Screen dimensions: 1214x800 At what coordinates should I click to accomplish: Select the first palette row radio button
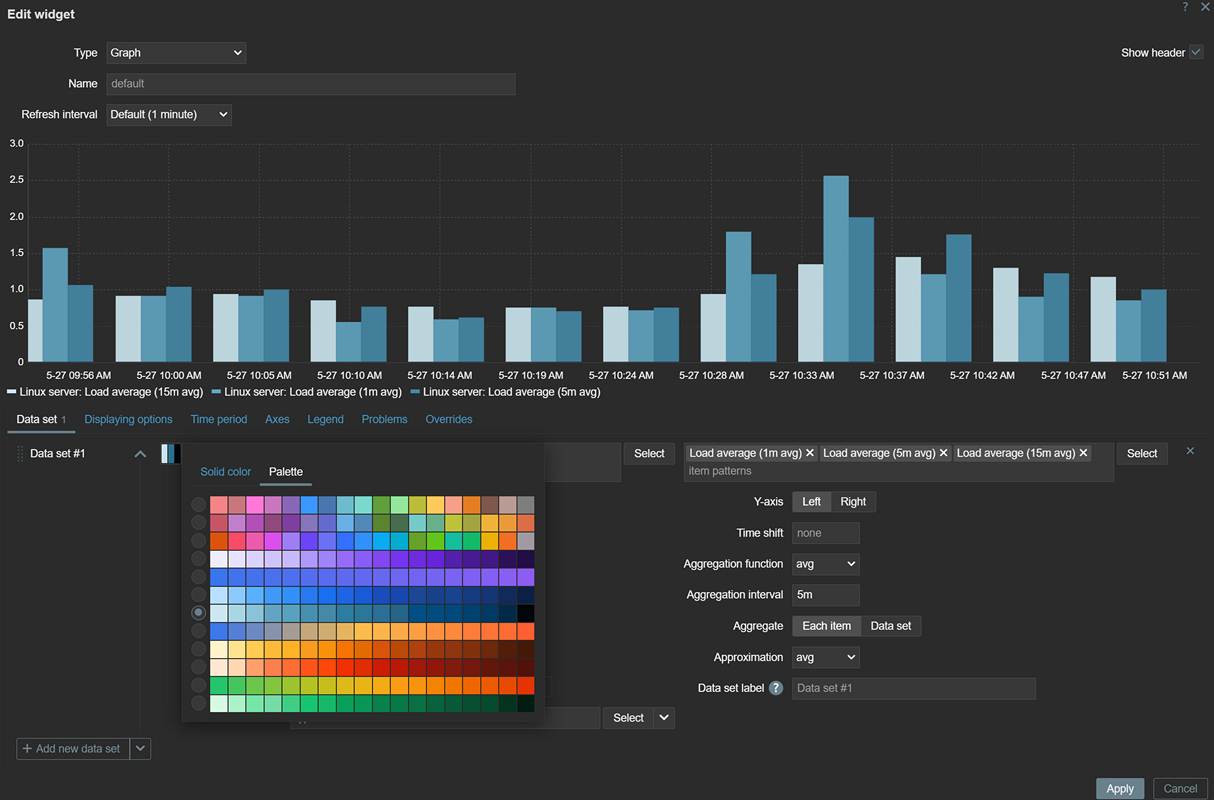199,505
